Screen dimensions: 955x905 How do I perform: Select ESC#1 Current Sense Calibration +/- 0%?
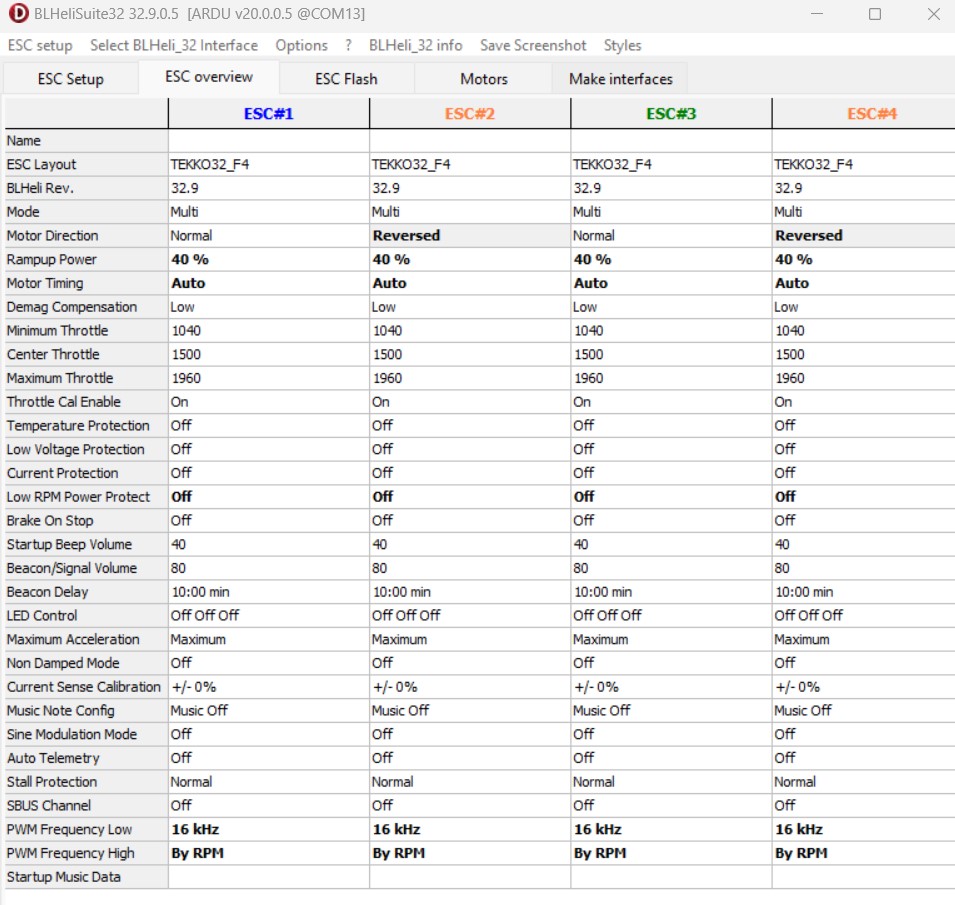point(269,687)
